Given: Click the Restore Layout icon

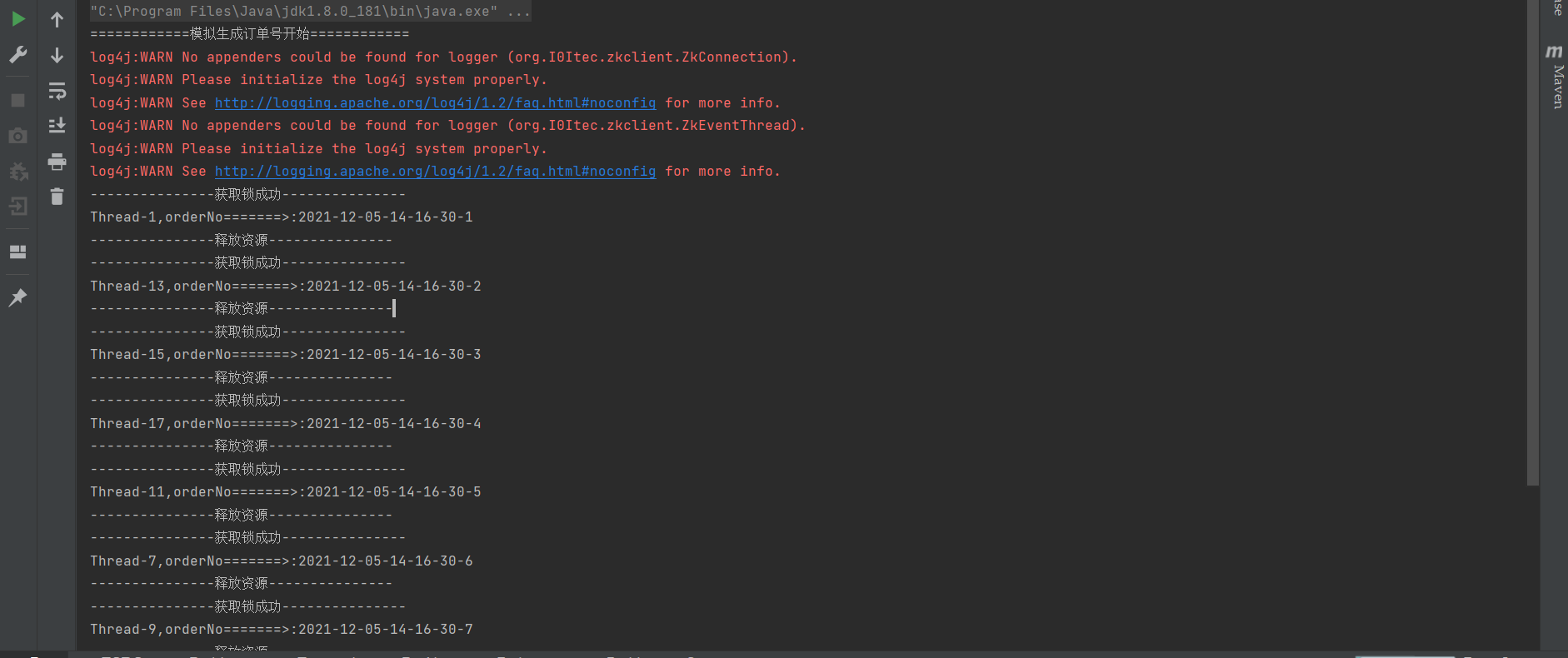Looking at the screenshot, I should 17,252.
